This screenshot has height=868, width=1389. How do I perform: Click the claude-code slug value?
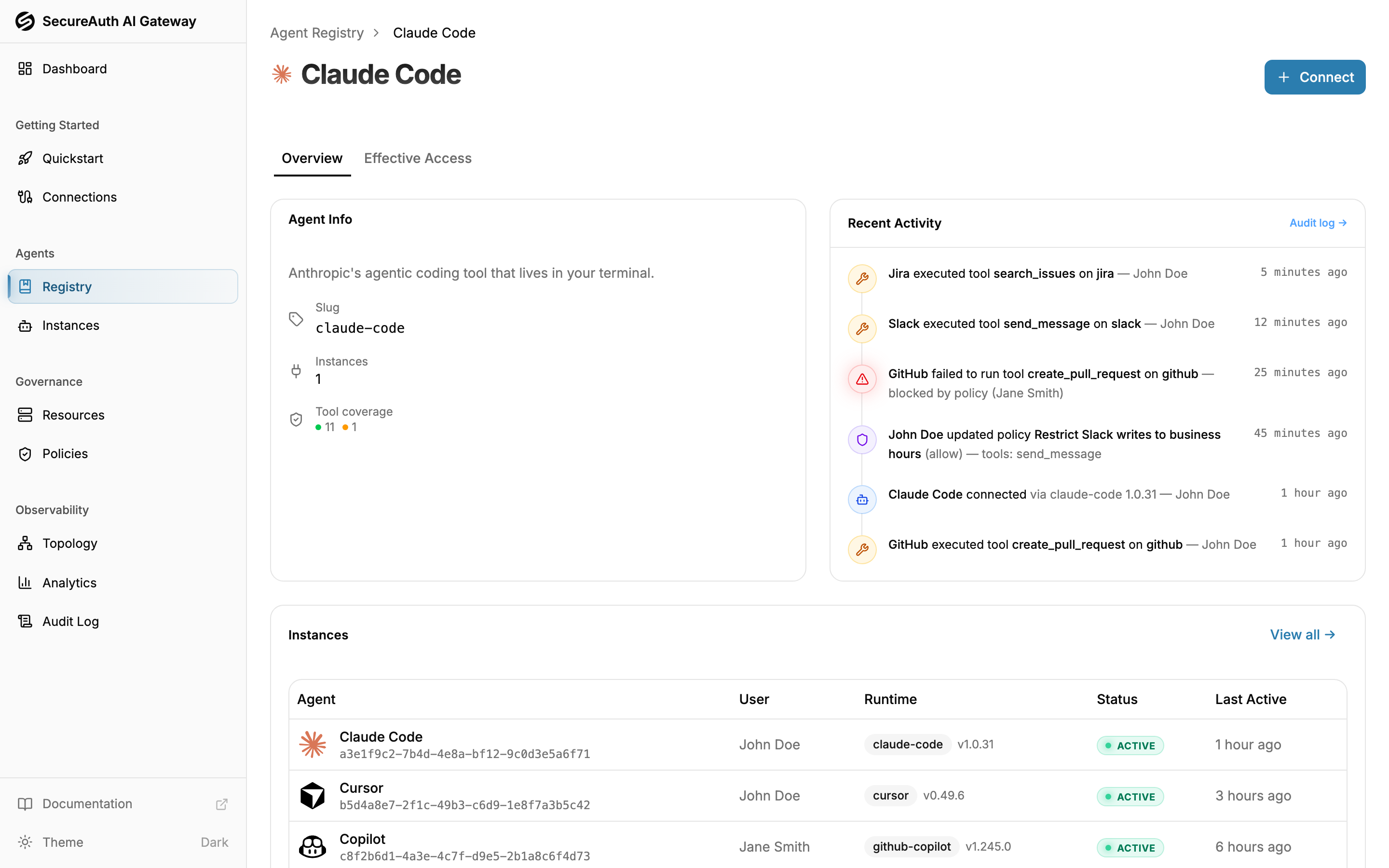360,328
